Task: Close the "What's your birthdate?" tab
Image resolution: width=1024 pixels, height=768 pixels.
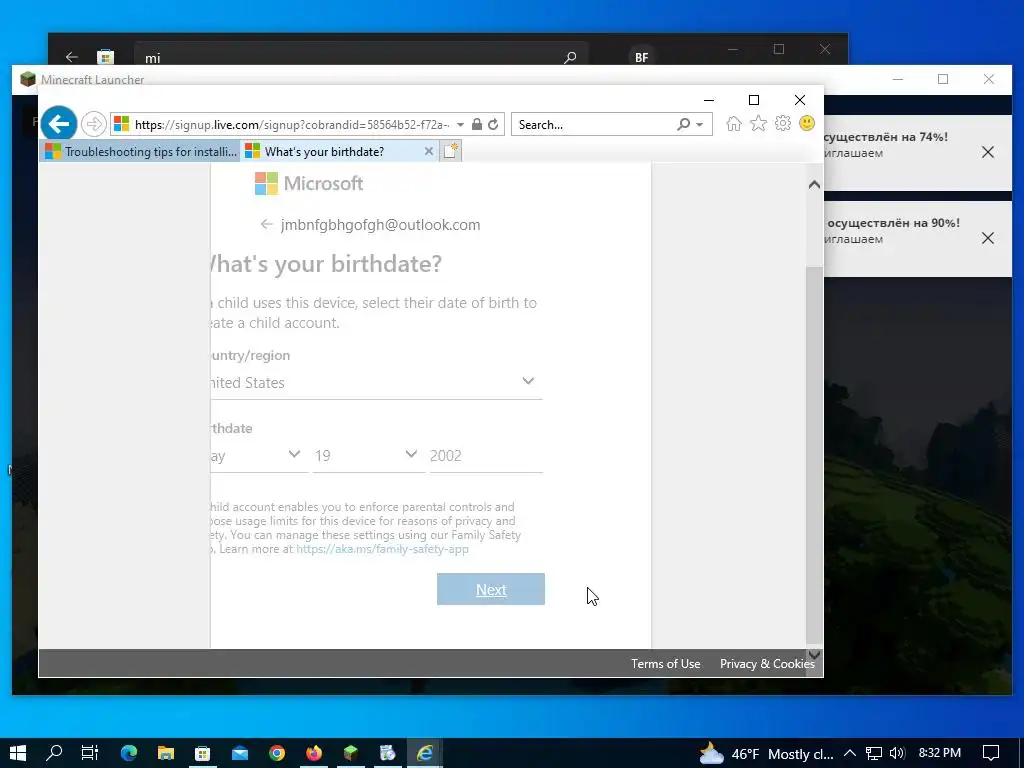Action: (x=428, y=152)
